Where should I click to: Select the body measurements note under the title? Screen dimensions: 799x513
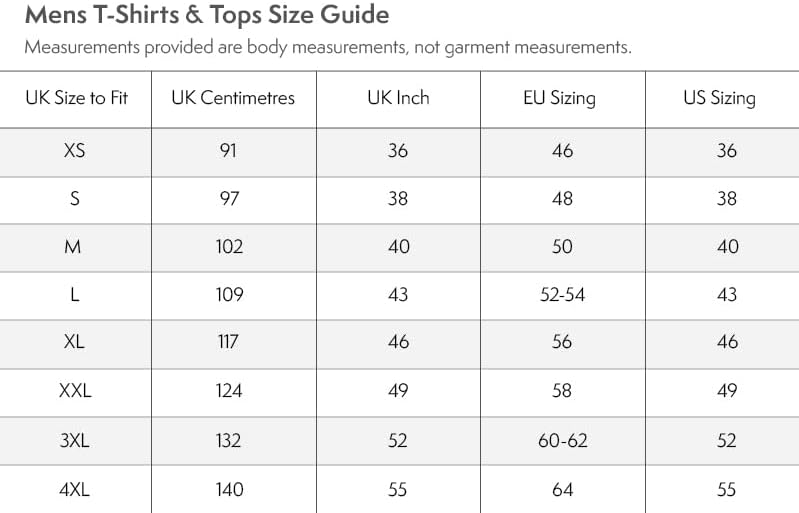(327, 48)
